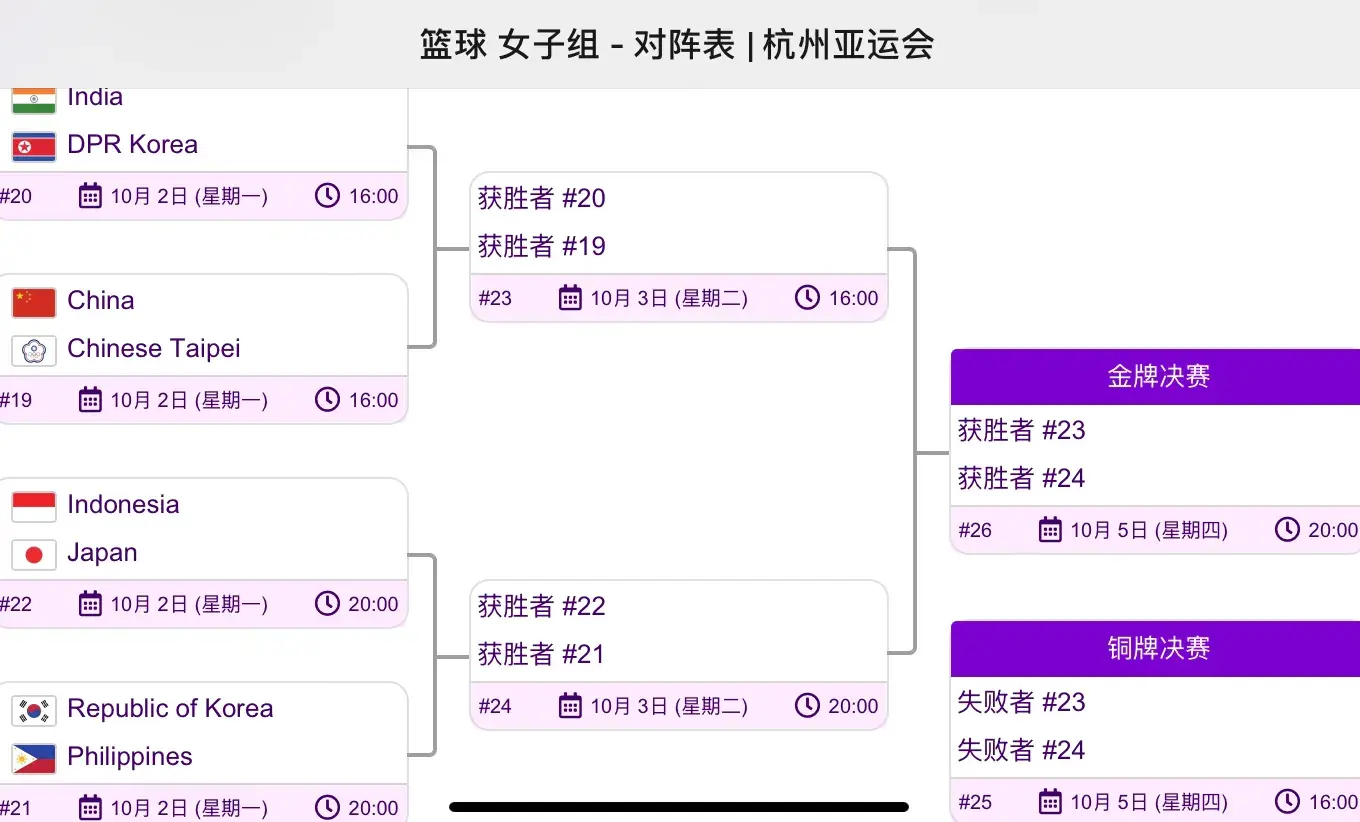Screen dimensions: 1360x822
Task: Click the Indonesia flag icon
Action: 34,506
